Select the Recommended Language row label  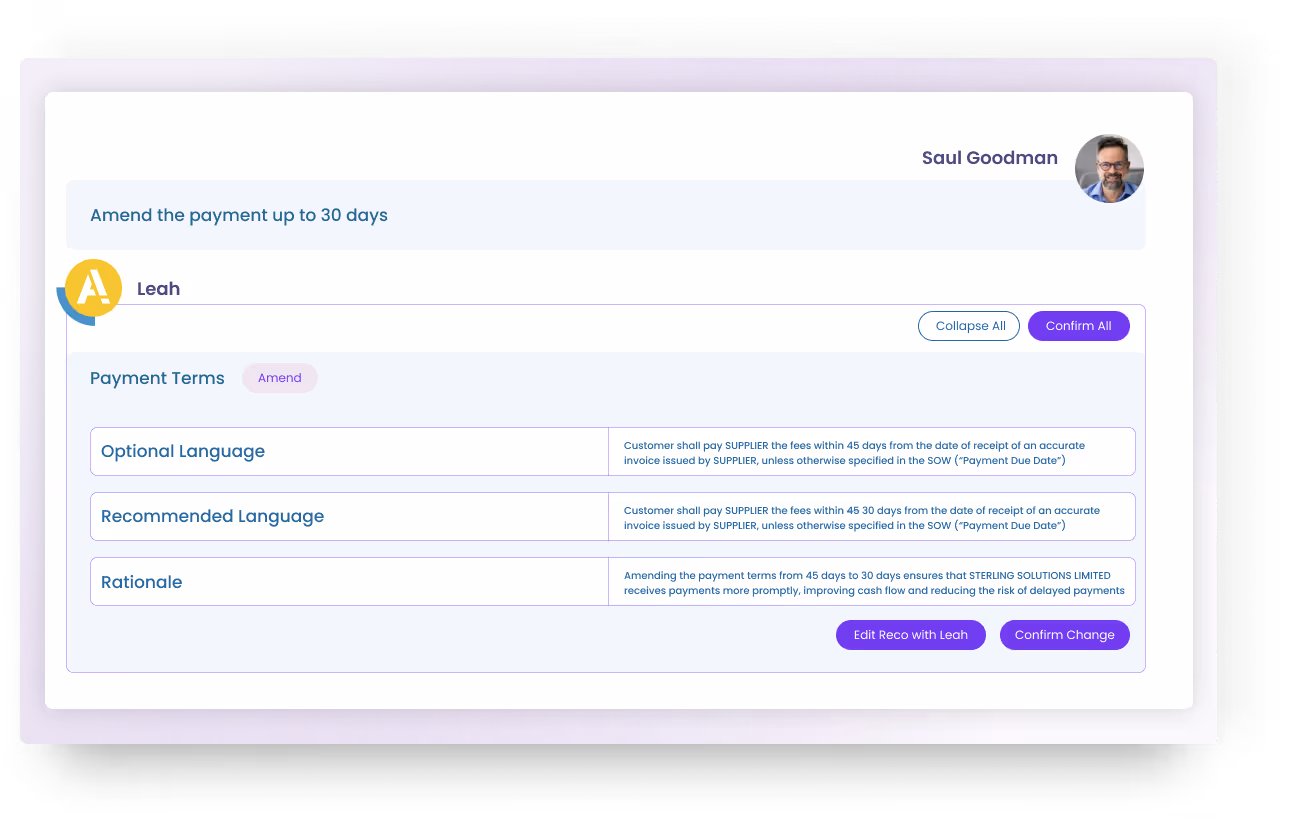click(212, 516)
